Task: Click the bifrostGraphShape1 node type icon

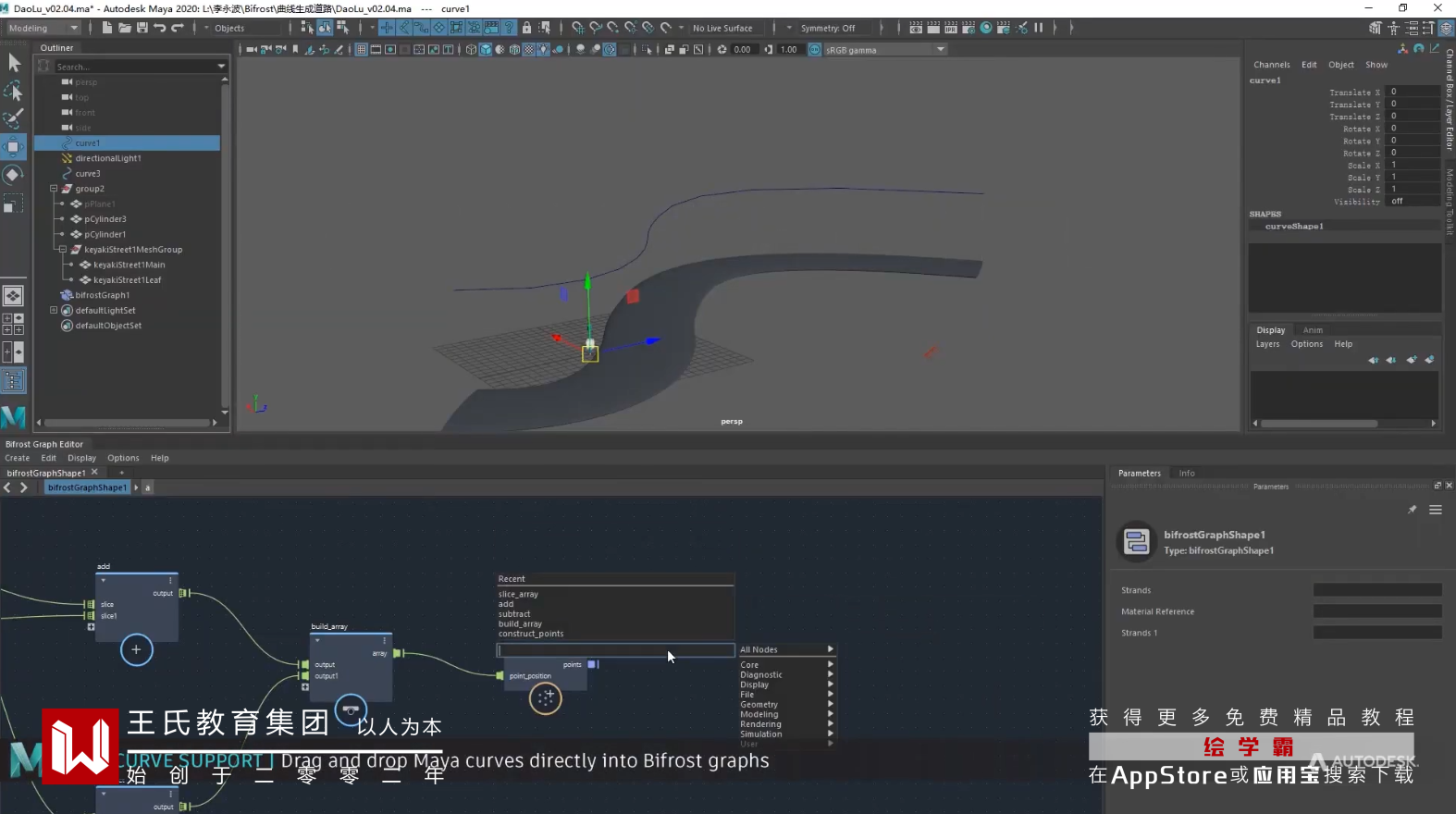Action: (1137, 542)
